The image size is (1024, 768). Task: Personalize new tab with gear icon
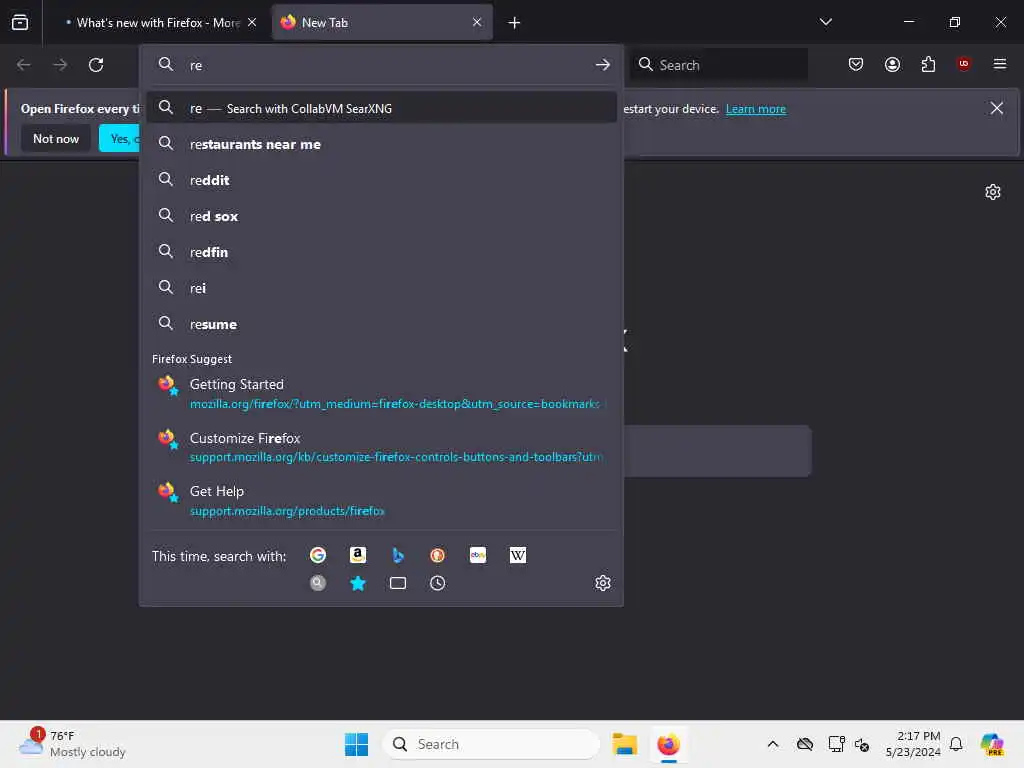(993, 192)
